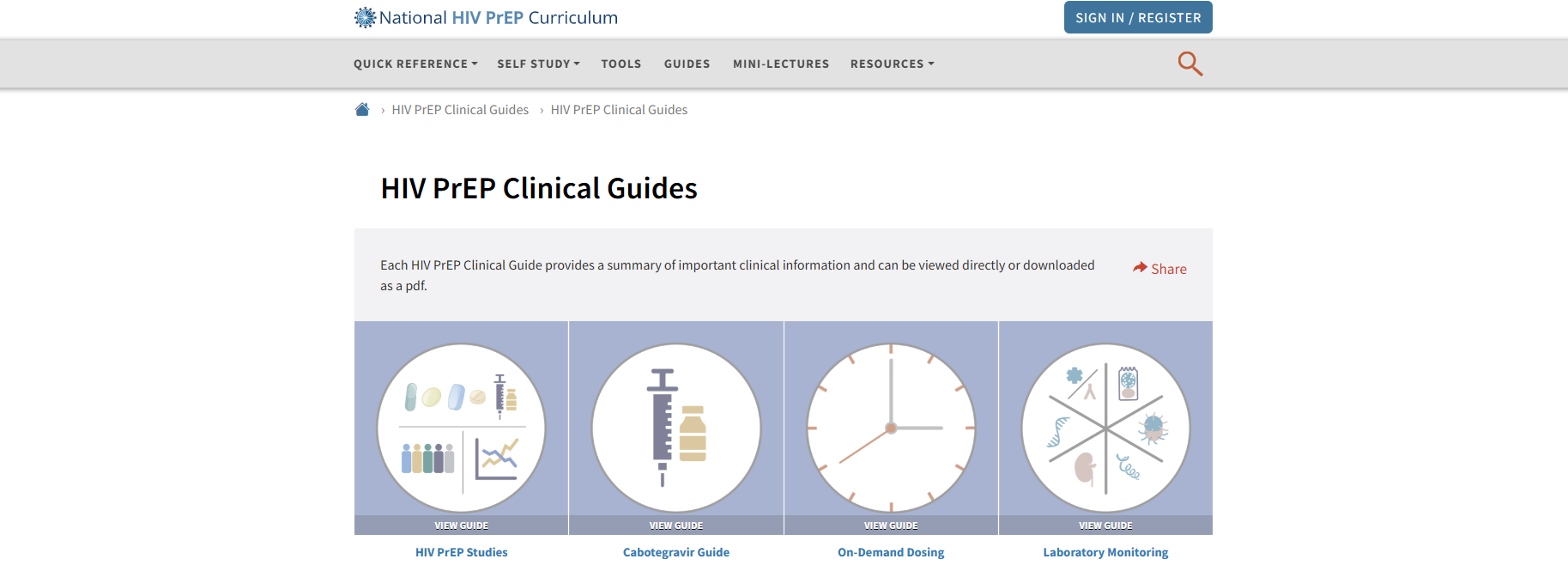Expand the Self Study menu
Viewport: 1568px width, 565px height.
539,64
